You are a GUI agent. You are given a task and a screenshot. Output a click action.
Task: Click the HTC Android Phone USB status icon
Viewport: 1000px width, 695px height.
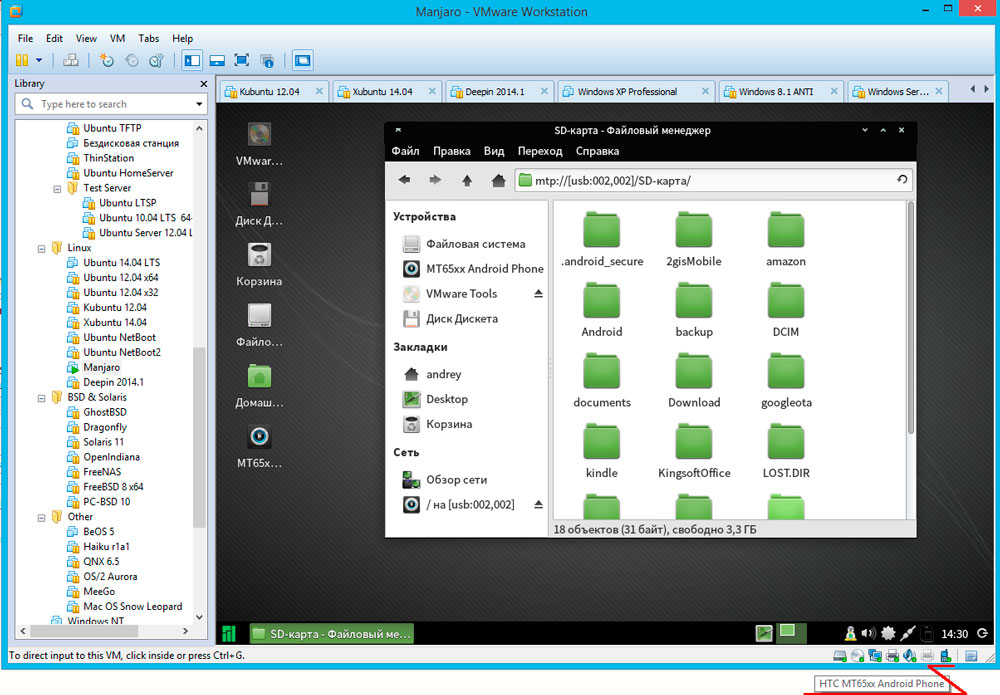[944, 656]
